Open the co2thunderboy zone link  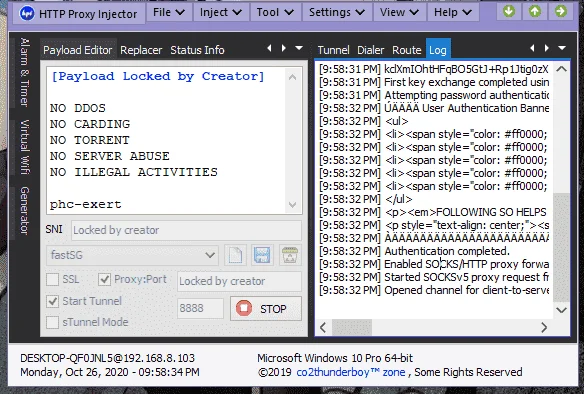click(x=350, y=372)
